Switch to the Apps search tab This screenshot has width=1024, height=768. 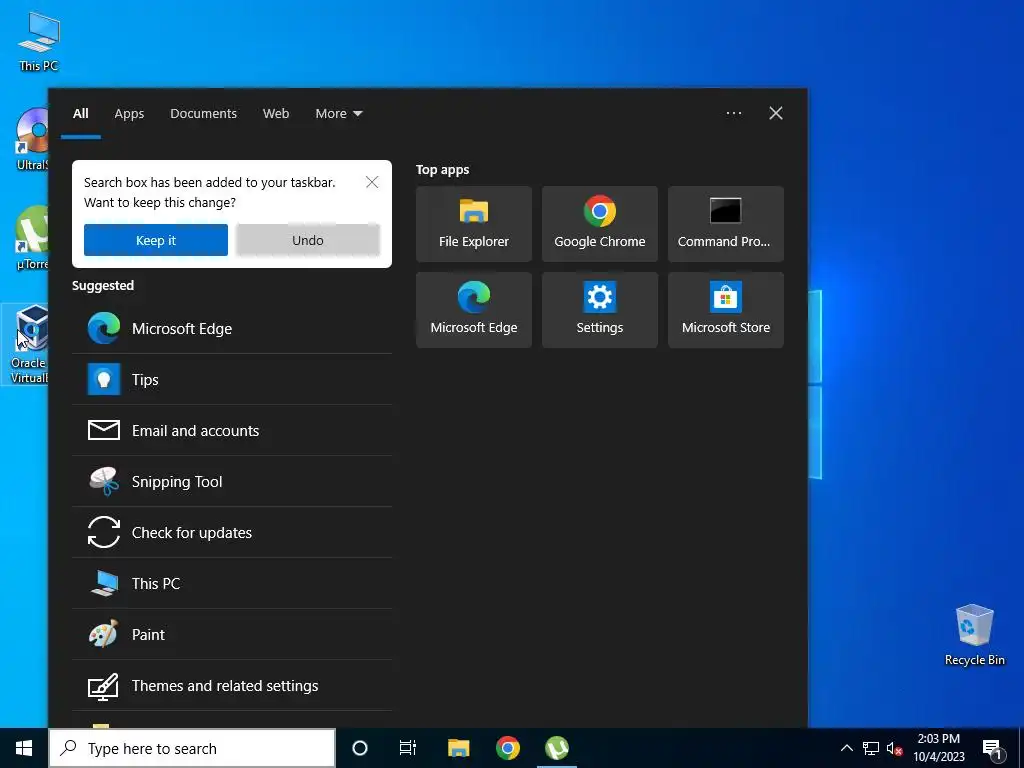(x=129, y=114)
